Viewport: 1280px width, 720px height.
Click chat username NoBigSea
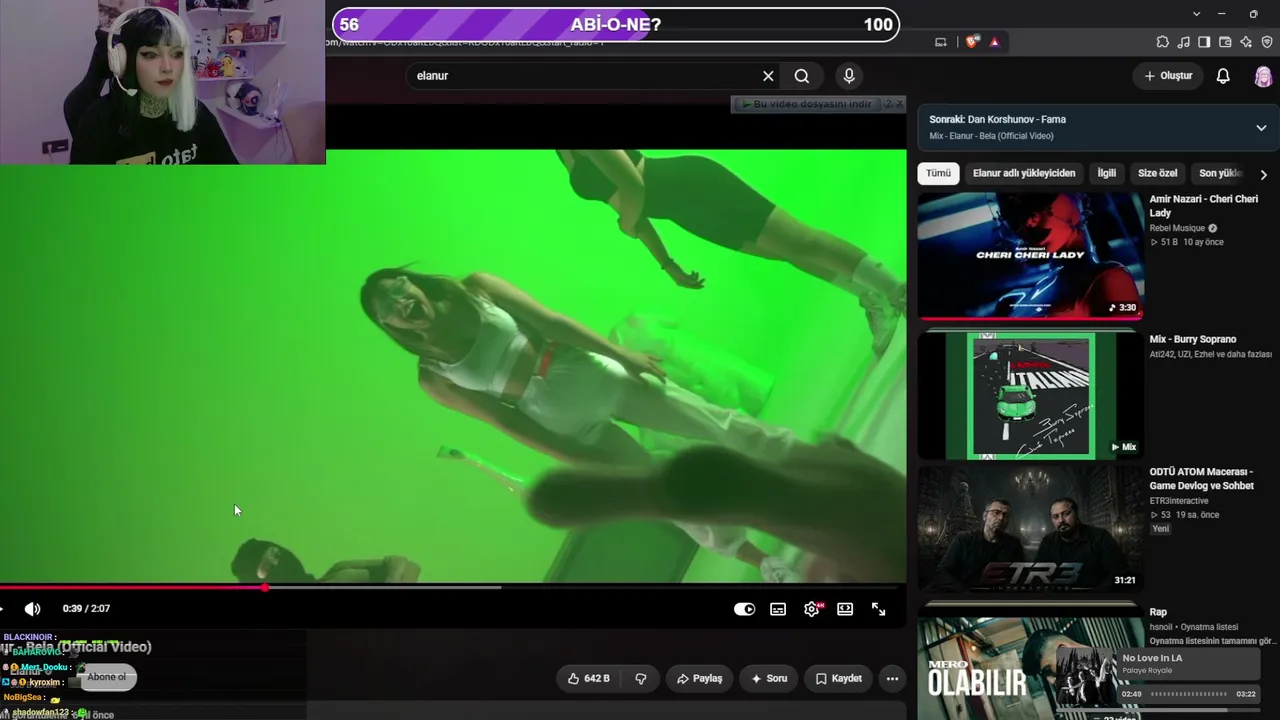pos(22,697)
